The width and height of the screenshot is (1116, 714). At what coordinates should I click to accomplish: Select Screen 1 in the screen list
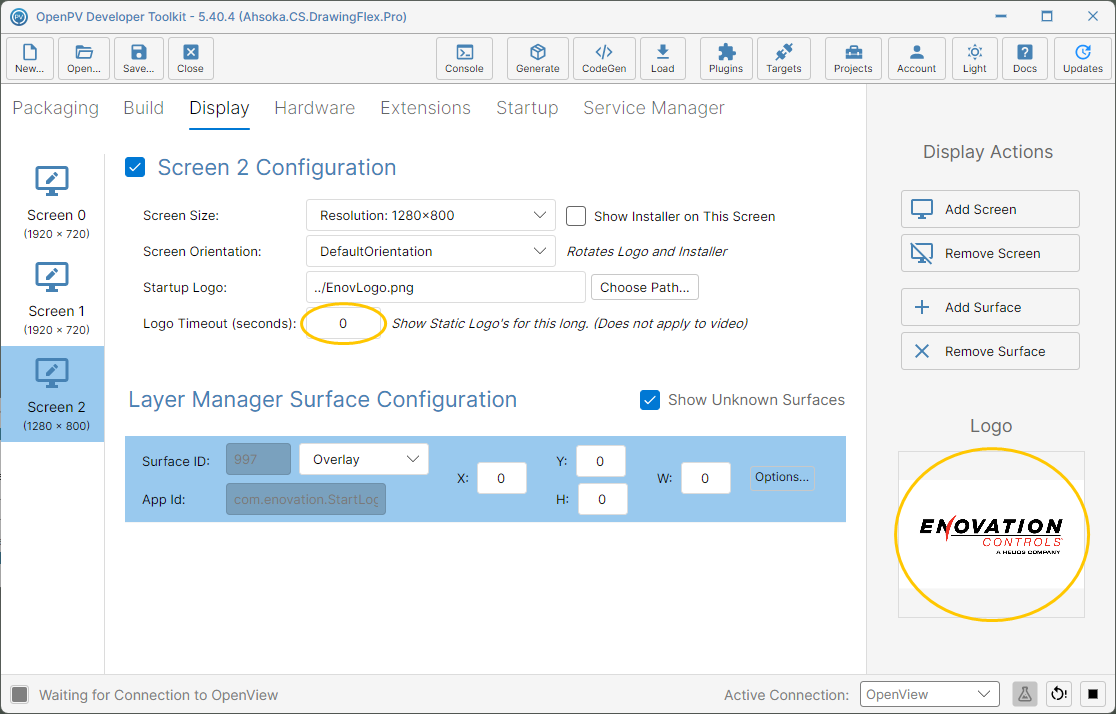point(53,299)
